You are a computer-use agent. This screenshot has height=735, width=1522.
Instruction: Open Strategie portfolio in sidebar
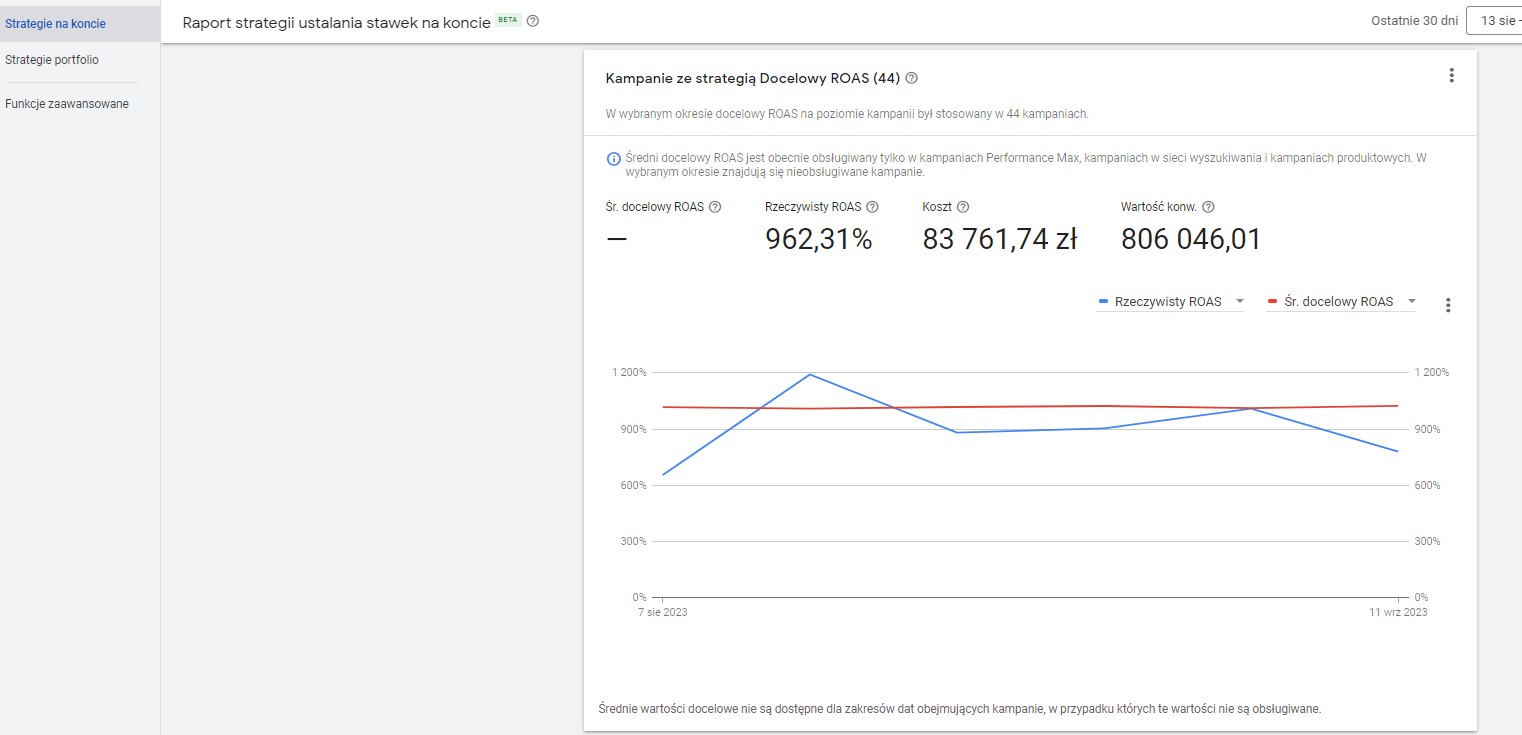[x=52, y=60]
